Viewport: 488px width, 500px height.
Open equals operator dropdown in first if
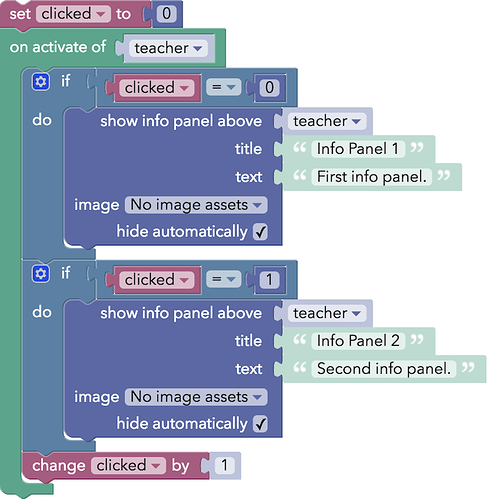pos(223,87)
